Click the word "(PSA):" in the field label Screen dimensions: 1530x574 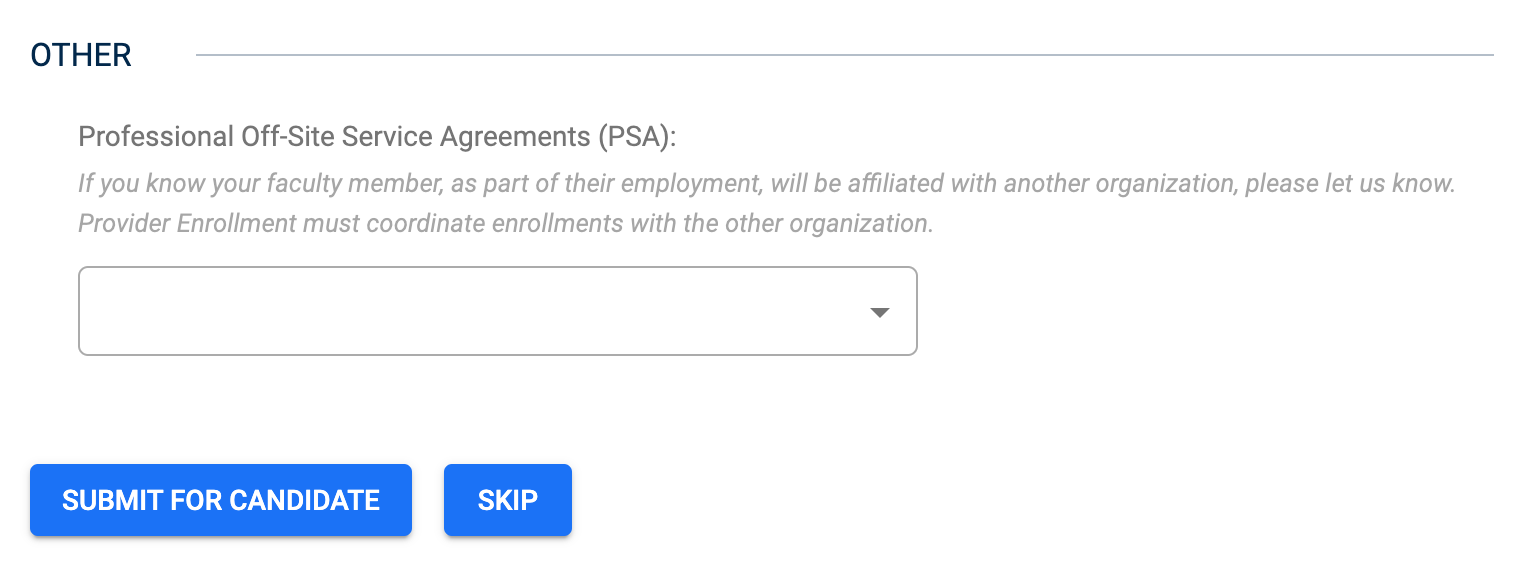pos(638,137)
